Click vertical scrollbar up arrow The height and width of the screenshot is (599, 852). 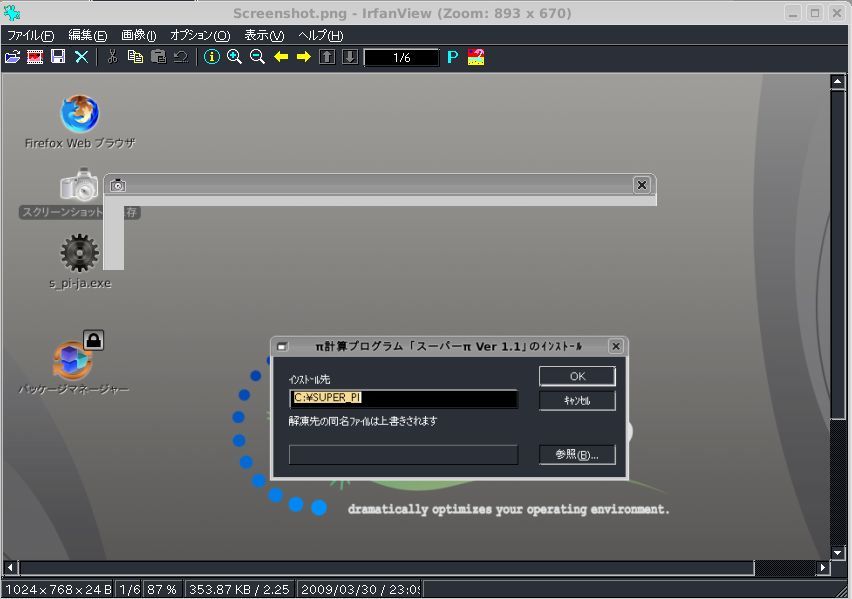[837, 82]
